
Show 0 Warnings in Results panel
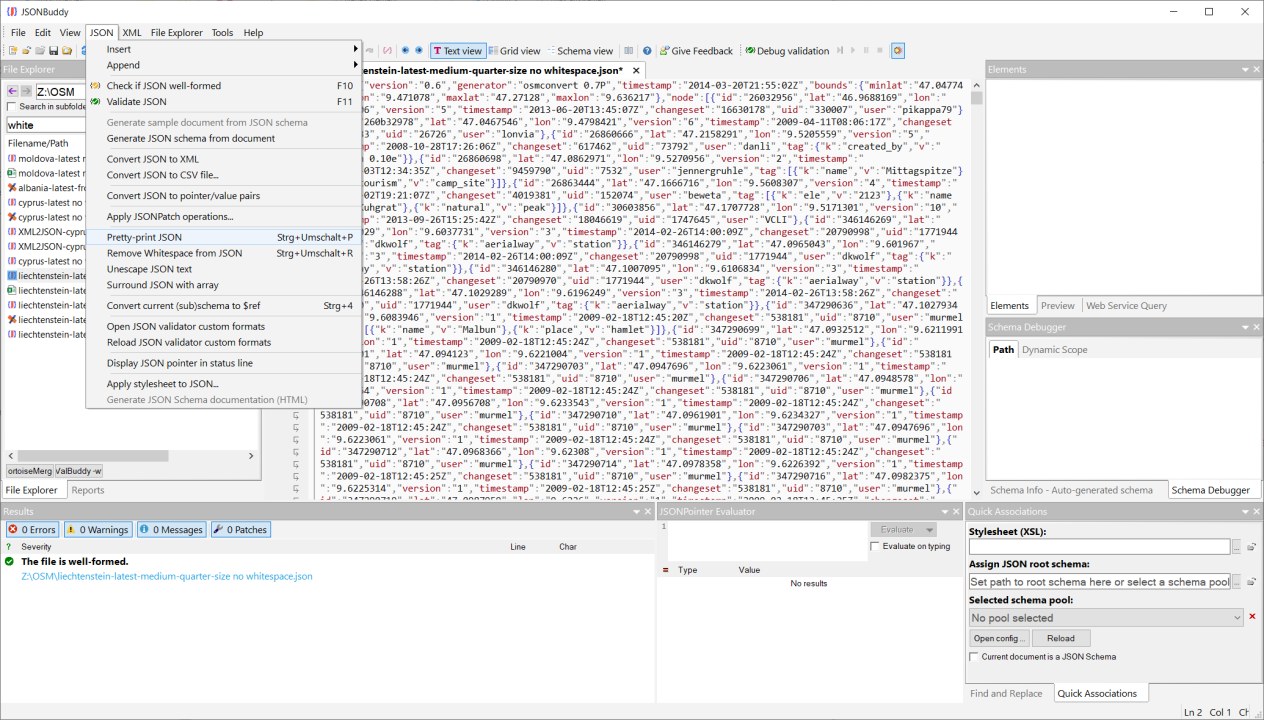tap(98, 530)
